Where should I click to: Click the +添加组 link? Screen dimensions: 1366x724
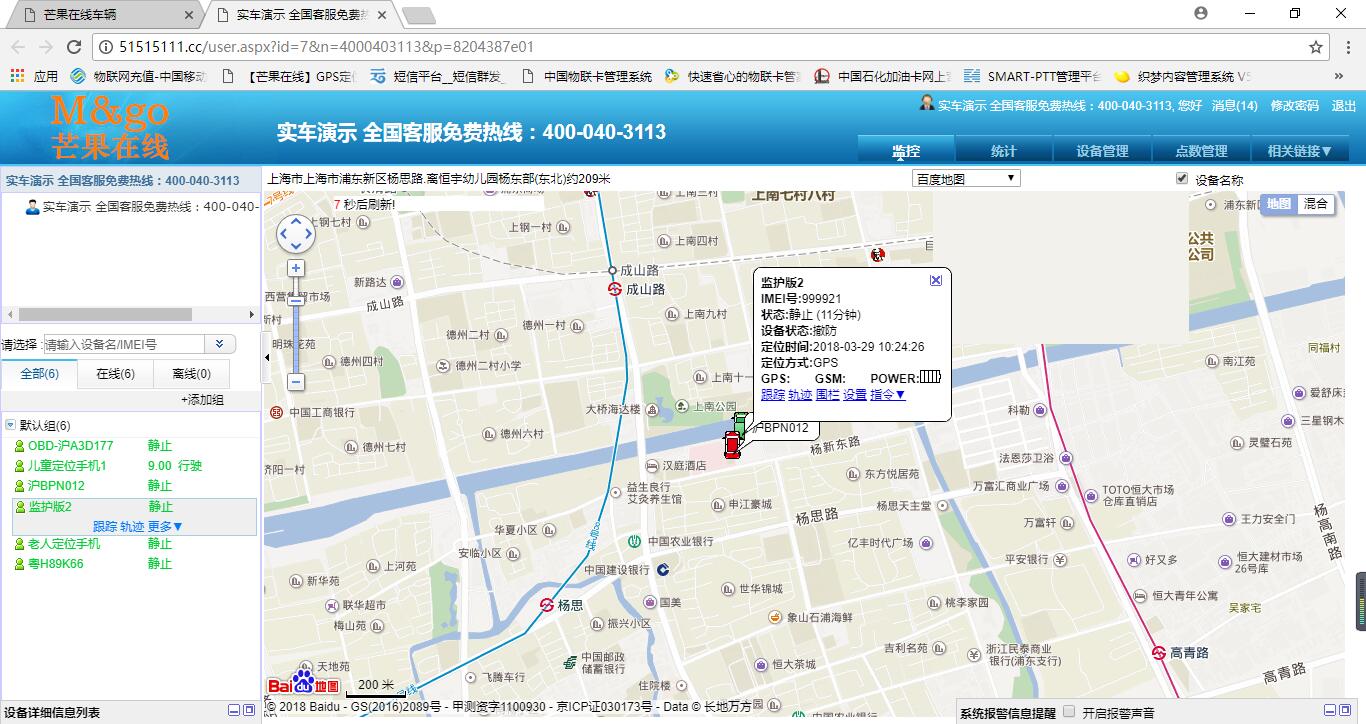tap(202, 400)
